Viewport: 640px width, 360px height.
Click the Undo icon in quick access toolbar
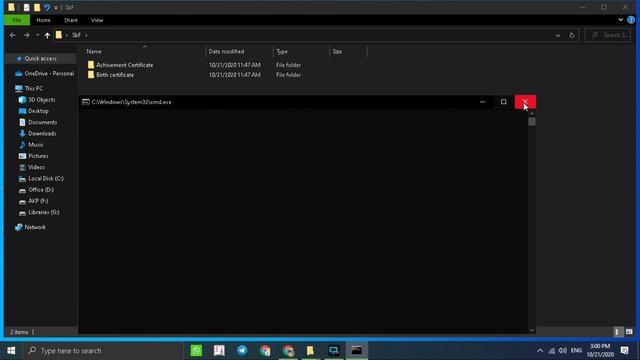pyautogui.click(x=47, y=7)
